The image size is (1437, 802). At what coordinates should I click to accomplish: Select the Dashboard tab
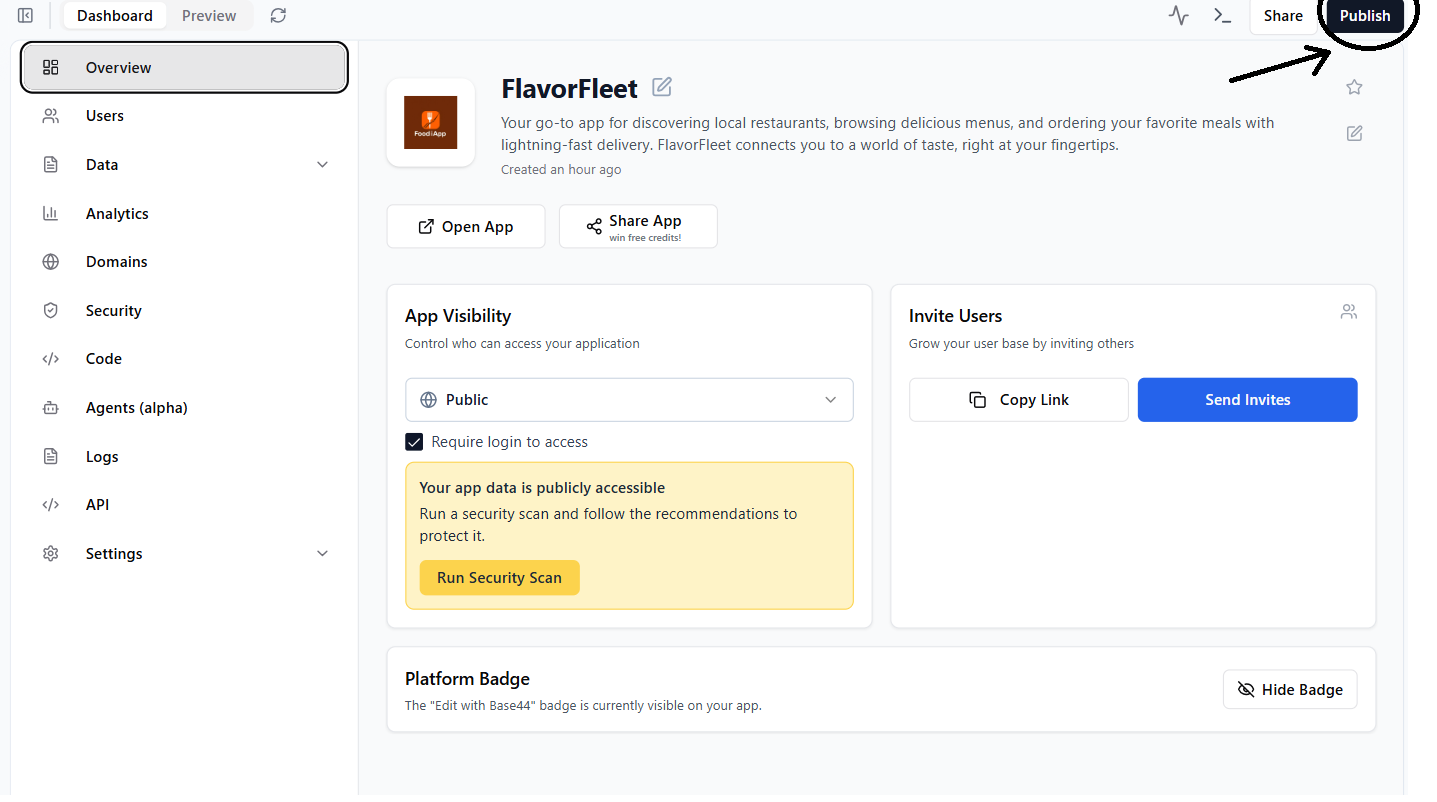(114, 15)
